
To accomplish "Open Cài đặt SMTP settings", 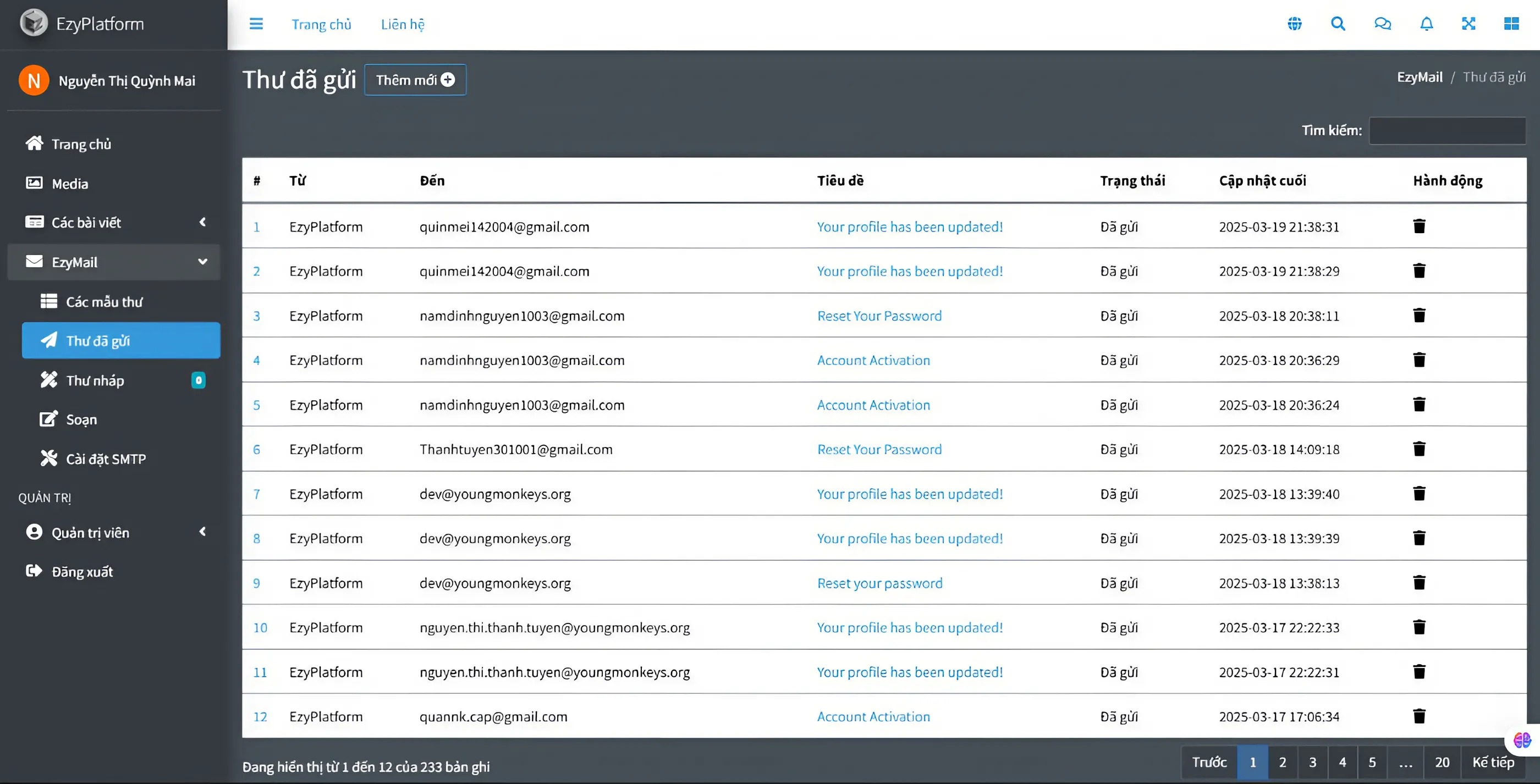I will [x=121, y=459].
